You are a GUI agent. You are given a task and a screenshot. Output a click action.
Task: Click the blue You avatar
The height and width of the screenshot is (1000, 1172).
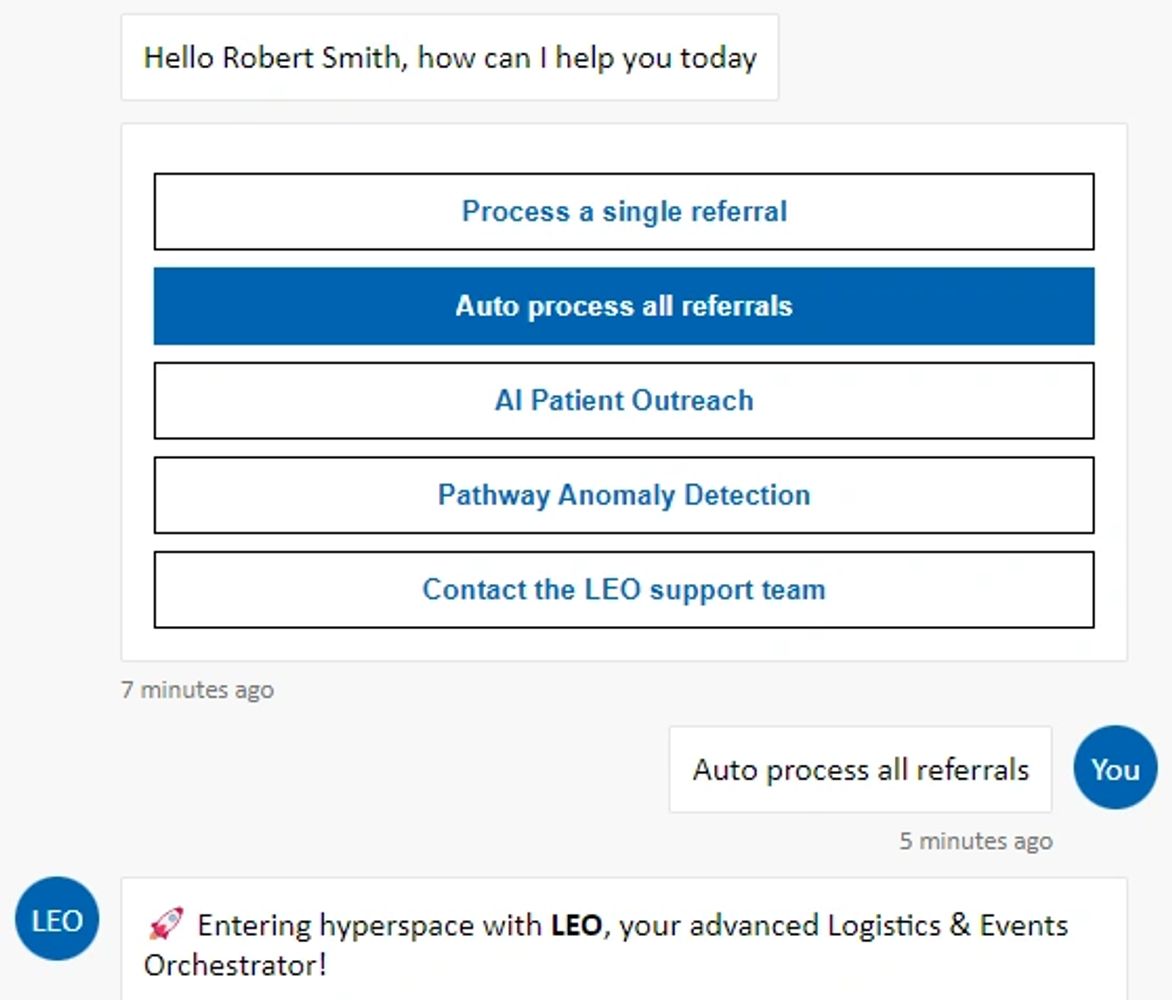click(x=1114, y=768)
